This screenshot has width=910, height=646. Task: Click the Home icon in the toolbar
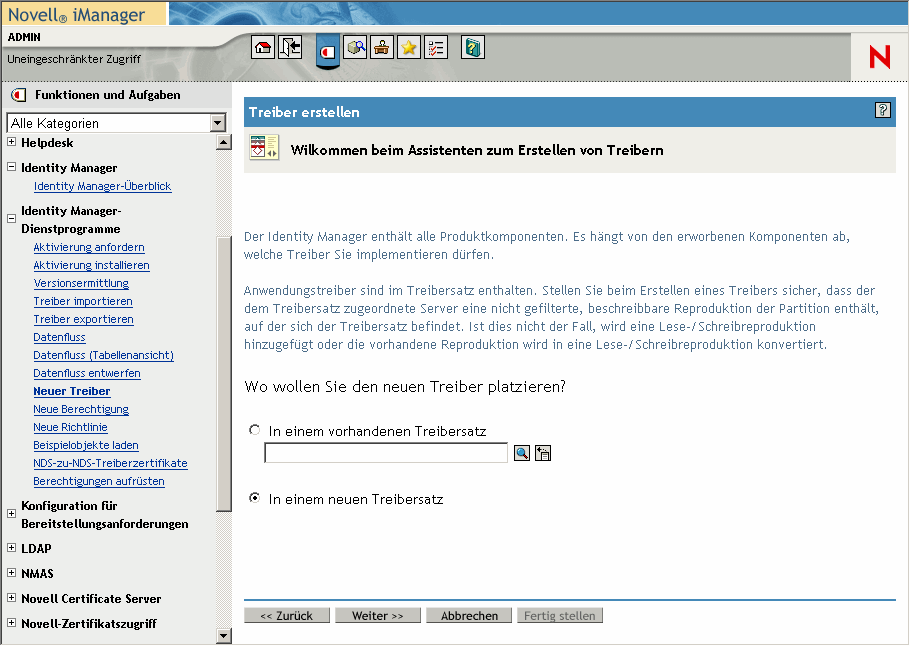click(x=262, y=47)
